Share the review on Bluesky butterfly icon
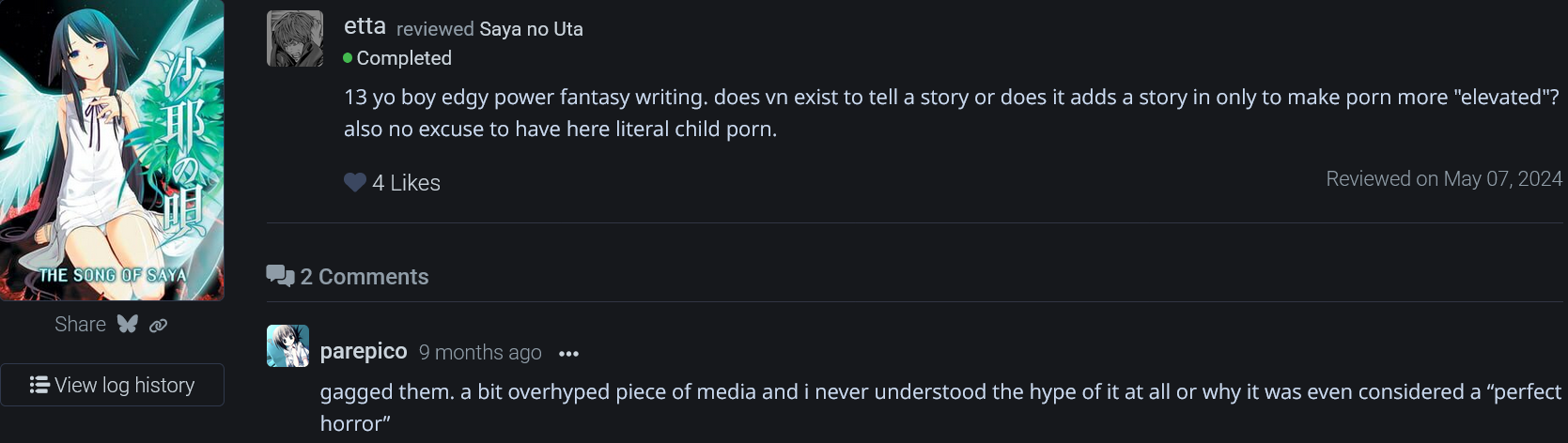This screenshot has height=443, width=1568. pos(128,325)
